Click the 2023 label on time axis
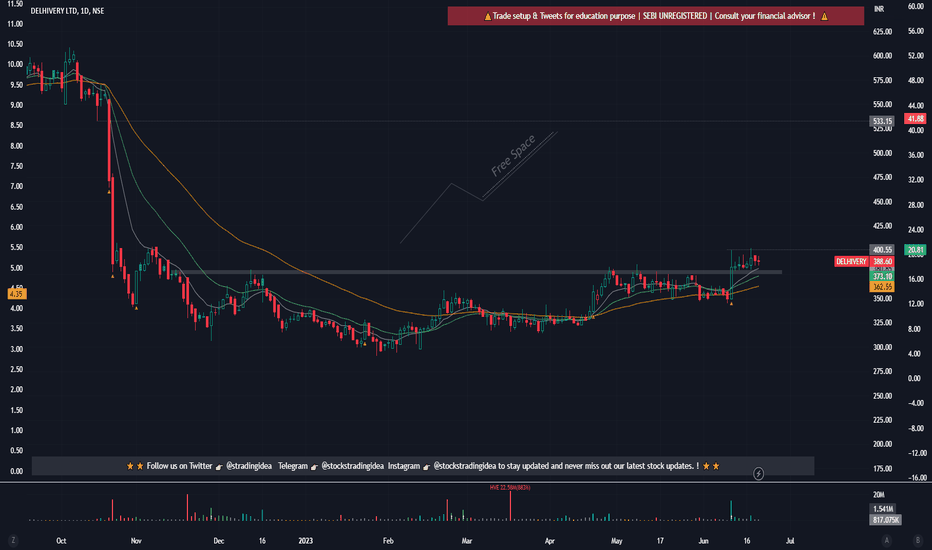The width and height of the screenshot is (932, 550). [306, 541]
